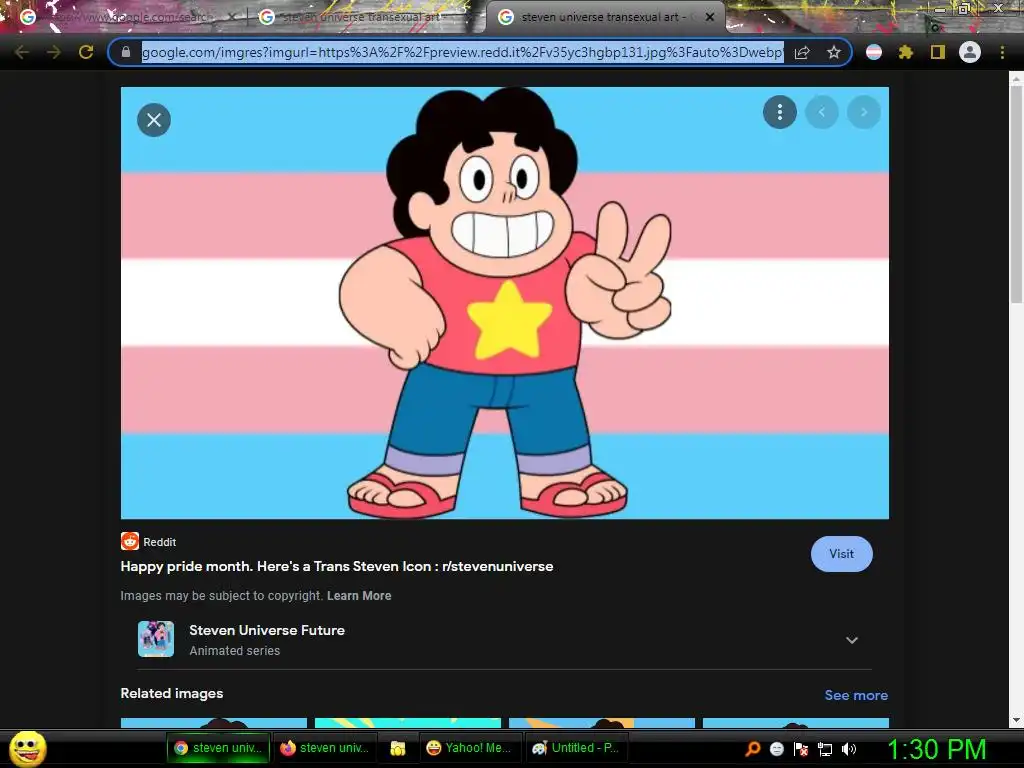Open the Reddit source link
The height and width of the screenshot is (768, 1024).
pyautogui.click(x=149, y=541)
